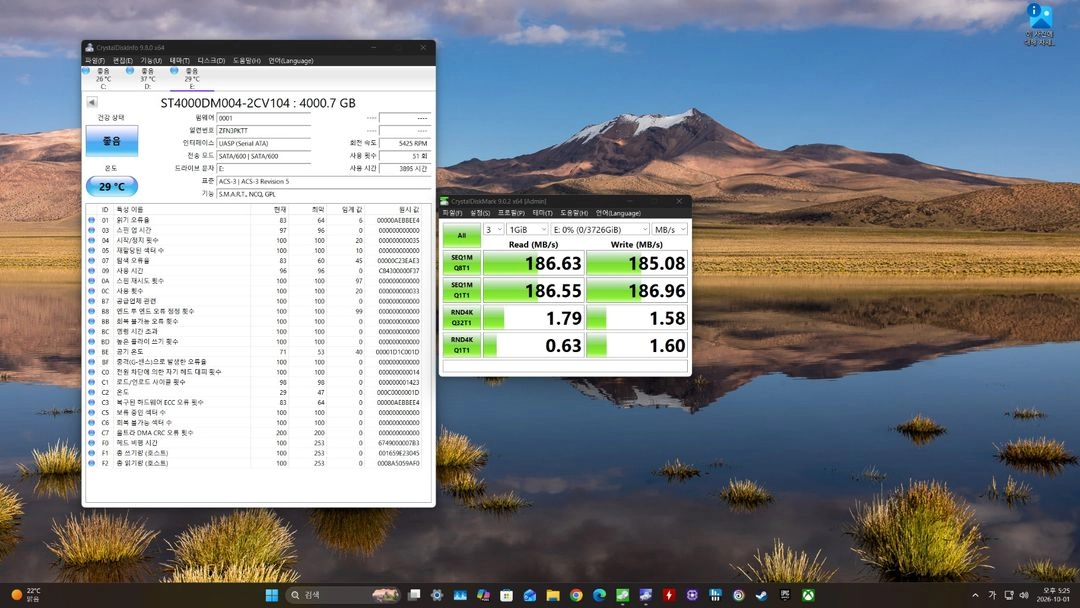Click the 186.63 SEQ1M Q8T1 read result

(534, 263)
